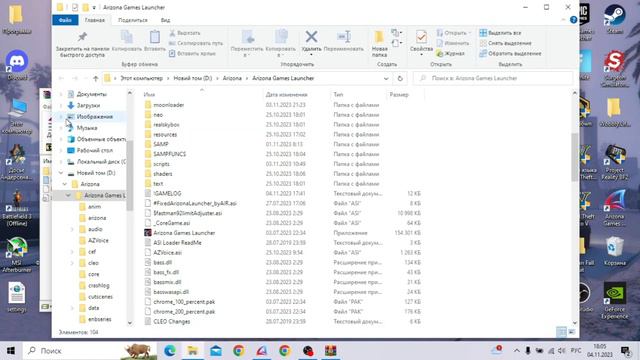Image resolution: width=640 pixels, height=360 pixels.
Task: Select SAMPFUNCS folder
Action: point(169,154)
